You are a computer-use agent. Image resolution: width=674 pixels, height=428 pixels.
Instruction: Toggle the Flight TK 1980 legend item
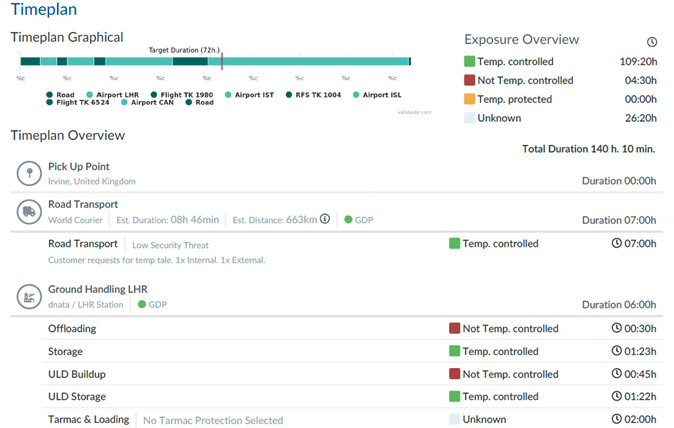[181, 95]
